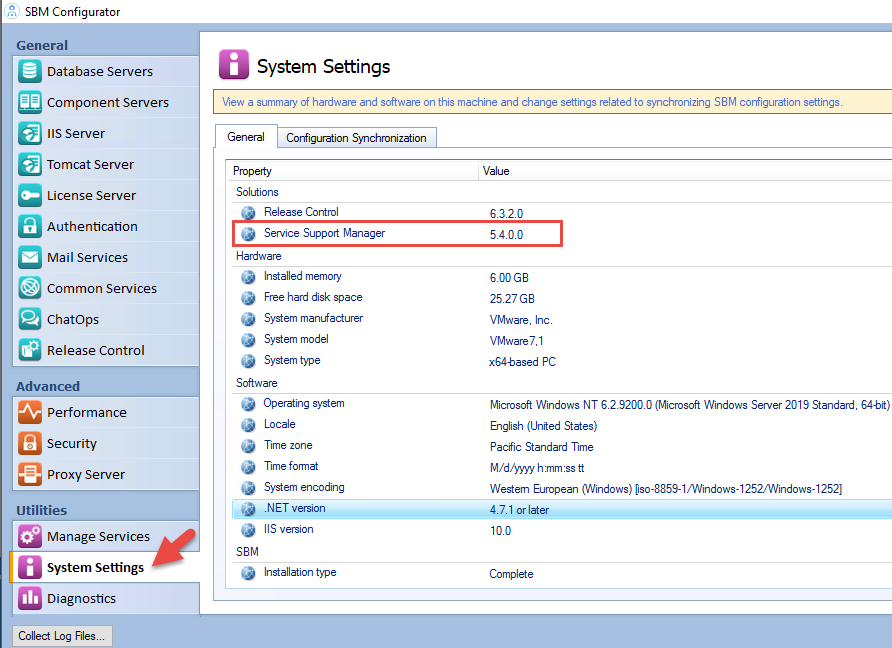Click globe icon next to Installation type
Screen dimensions: 892x648
(248, 573)
